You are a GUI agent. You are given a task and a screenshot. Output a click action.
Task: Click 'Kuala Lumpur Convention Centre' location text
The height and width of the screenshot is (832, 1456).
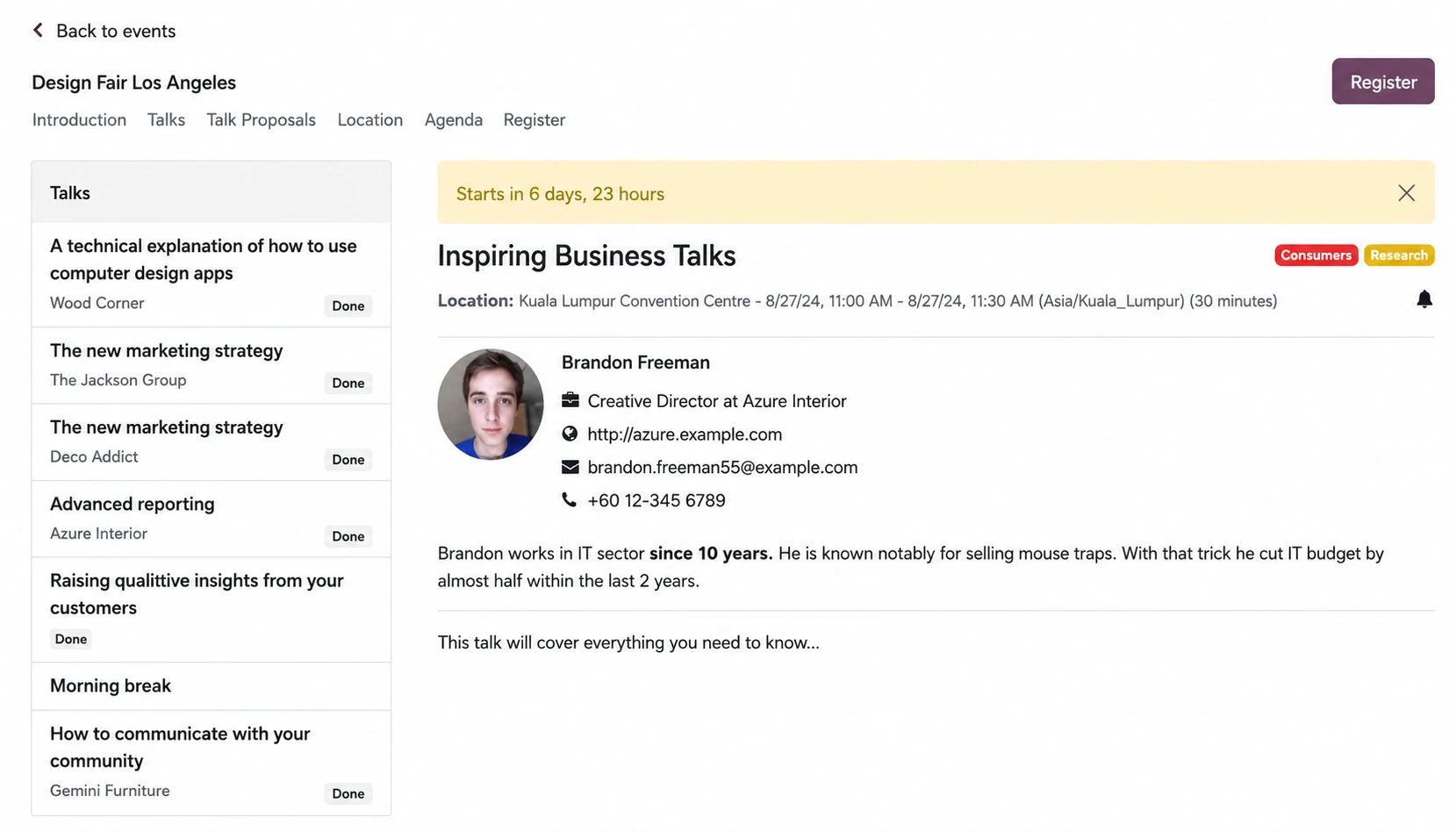[635, 301]
